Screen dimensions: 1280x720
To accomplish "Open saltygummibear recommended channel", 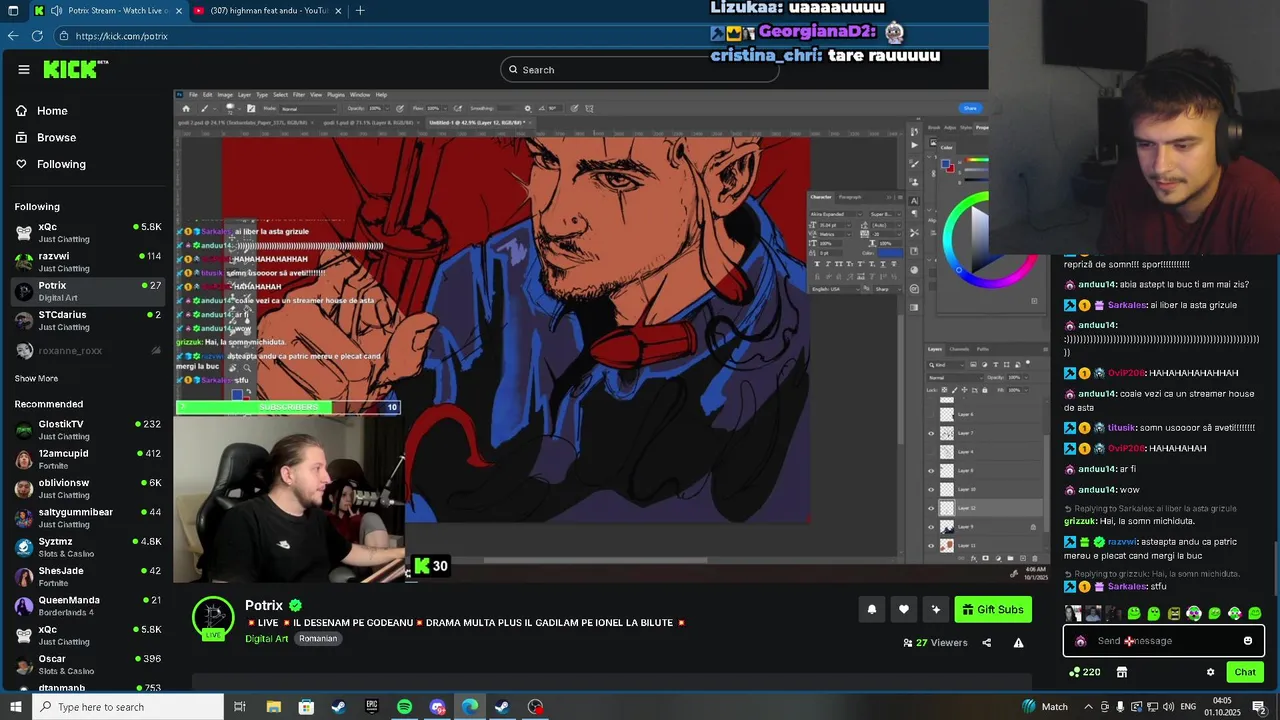I will tap(87, 518).
